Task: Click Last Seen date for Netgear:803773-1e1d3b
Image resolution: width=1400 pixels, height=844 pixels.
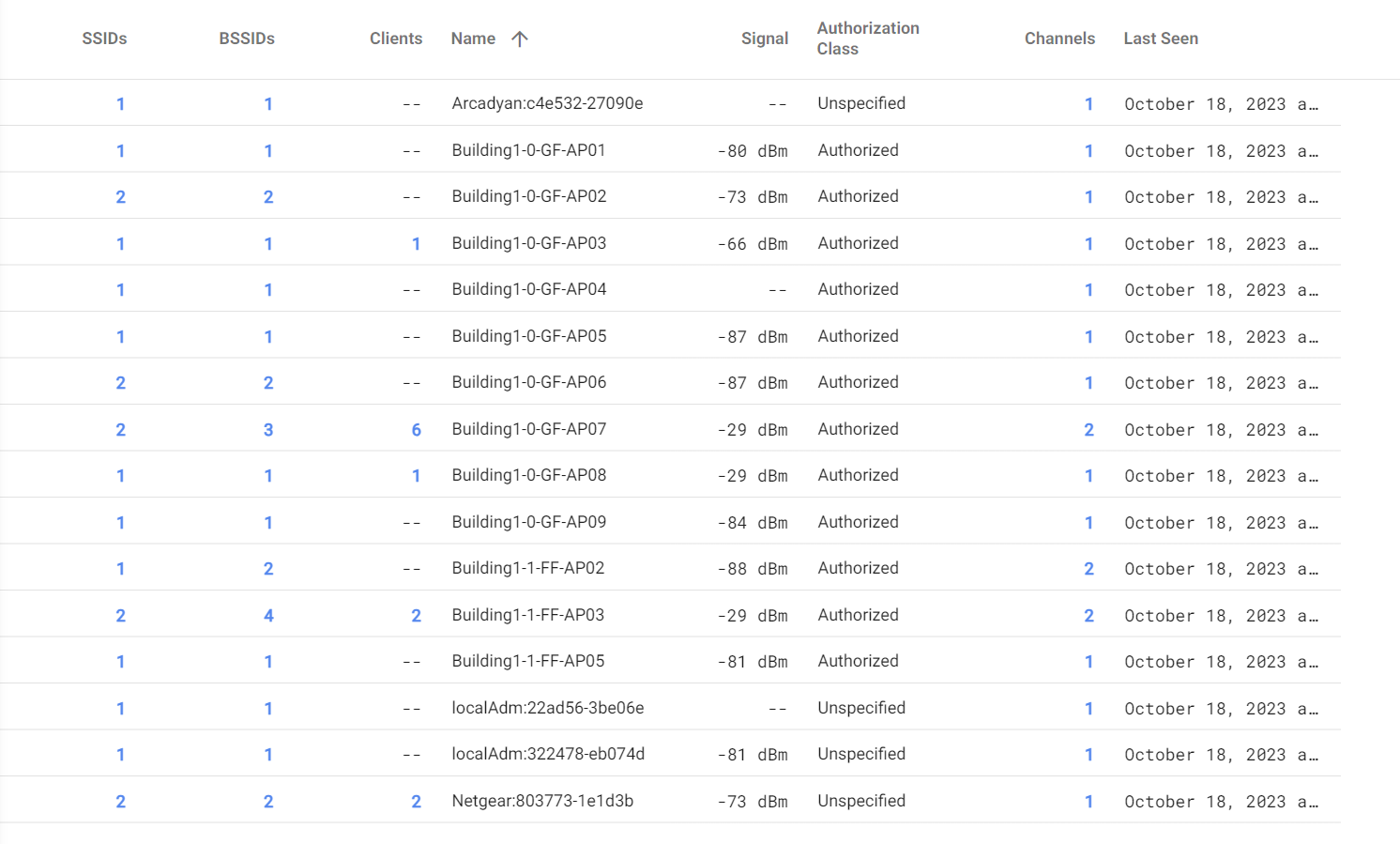Action: 1221,802
